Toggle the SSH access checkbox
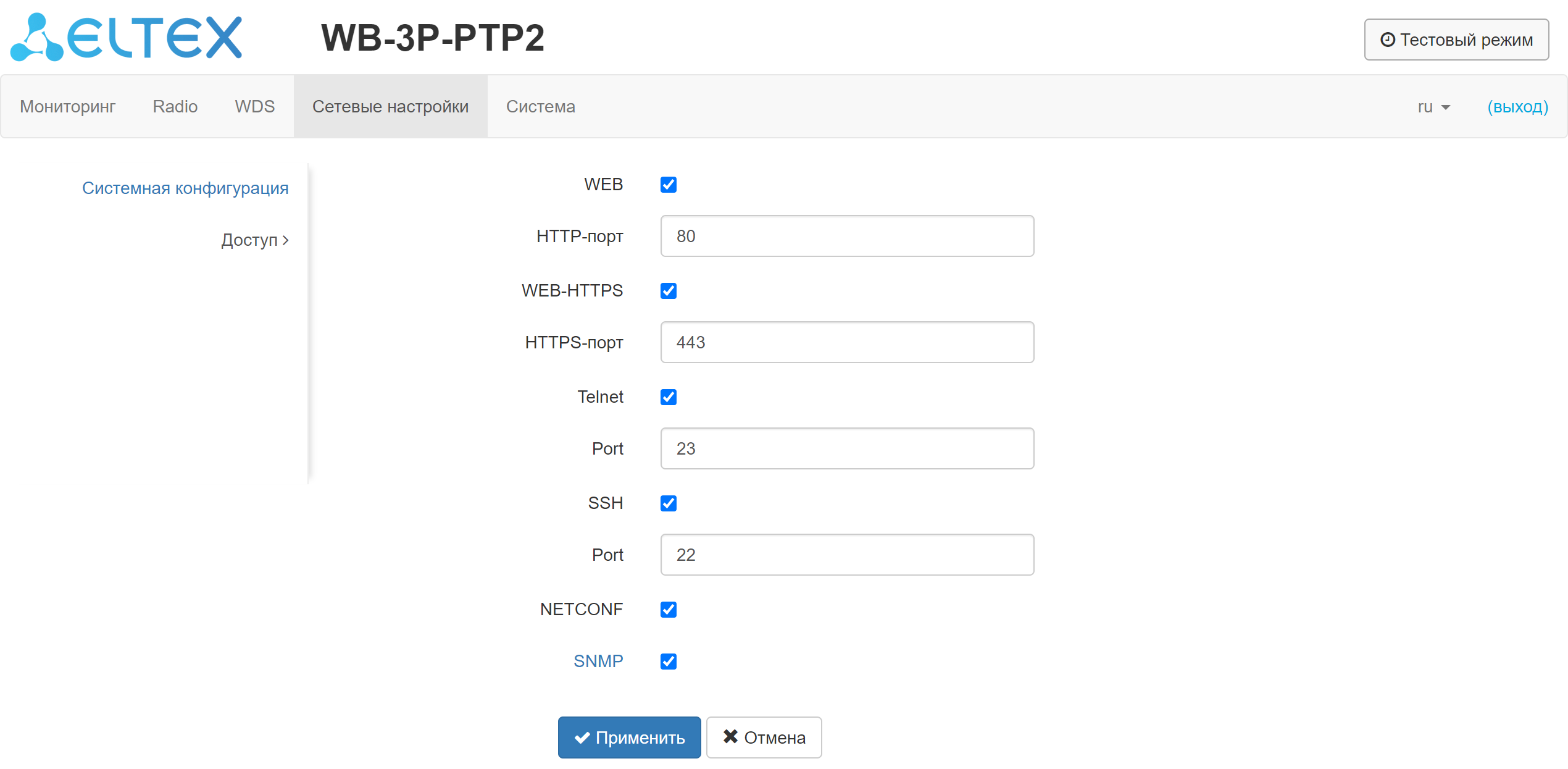The height and width of the screenshot is (769, 1568). click(x=668, y=503)
